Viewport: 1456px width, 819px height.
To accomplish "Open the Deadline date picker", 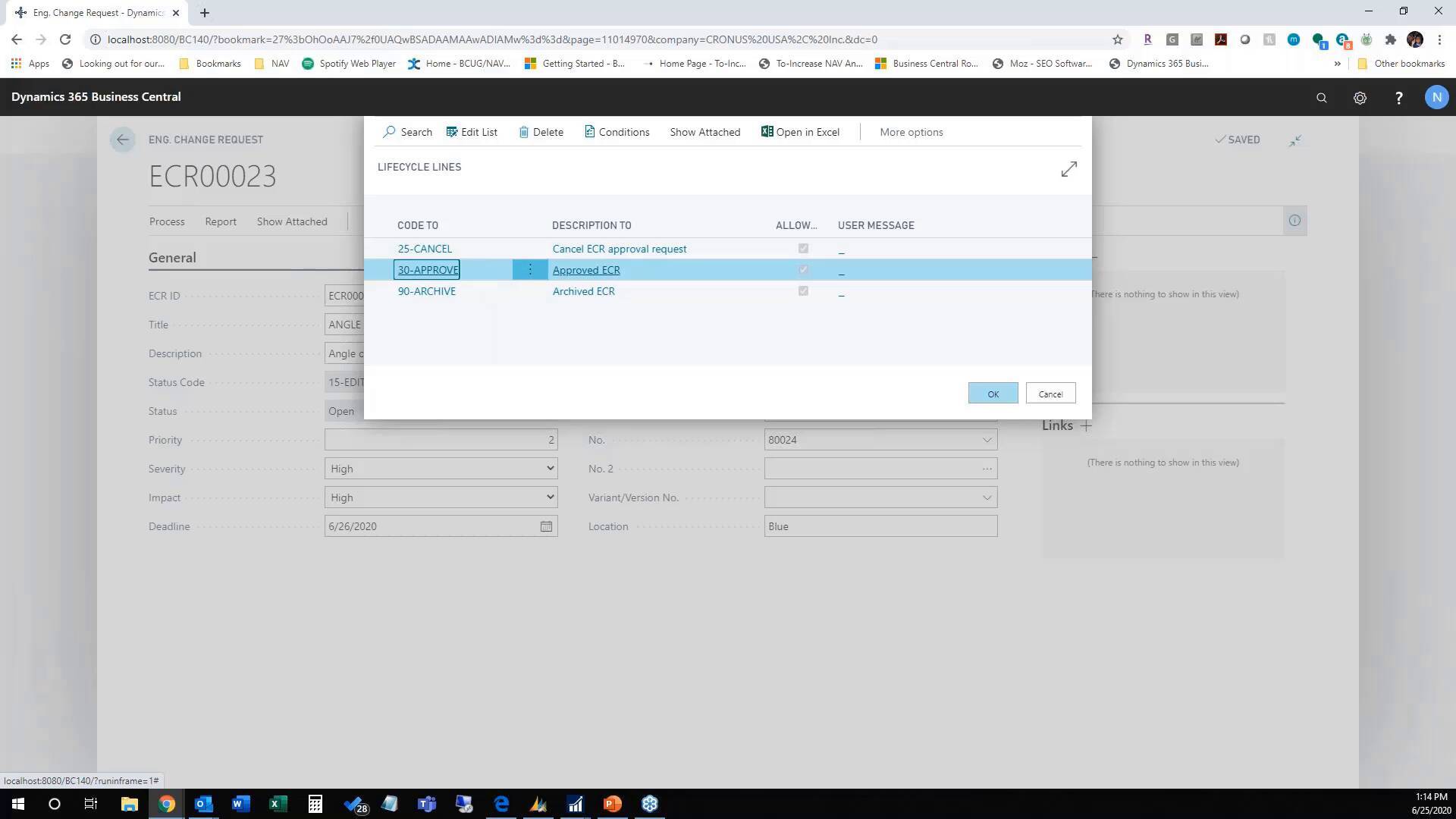I will (546, 526).
